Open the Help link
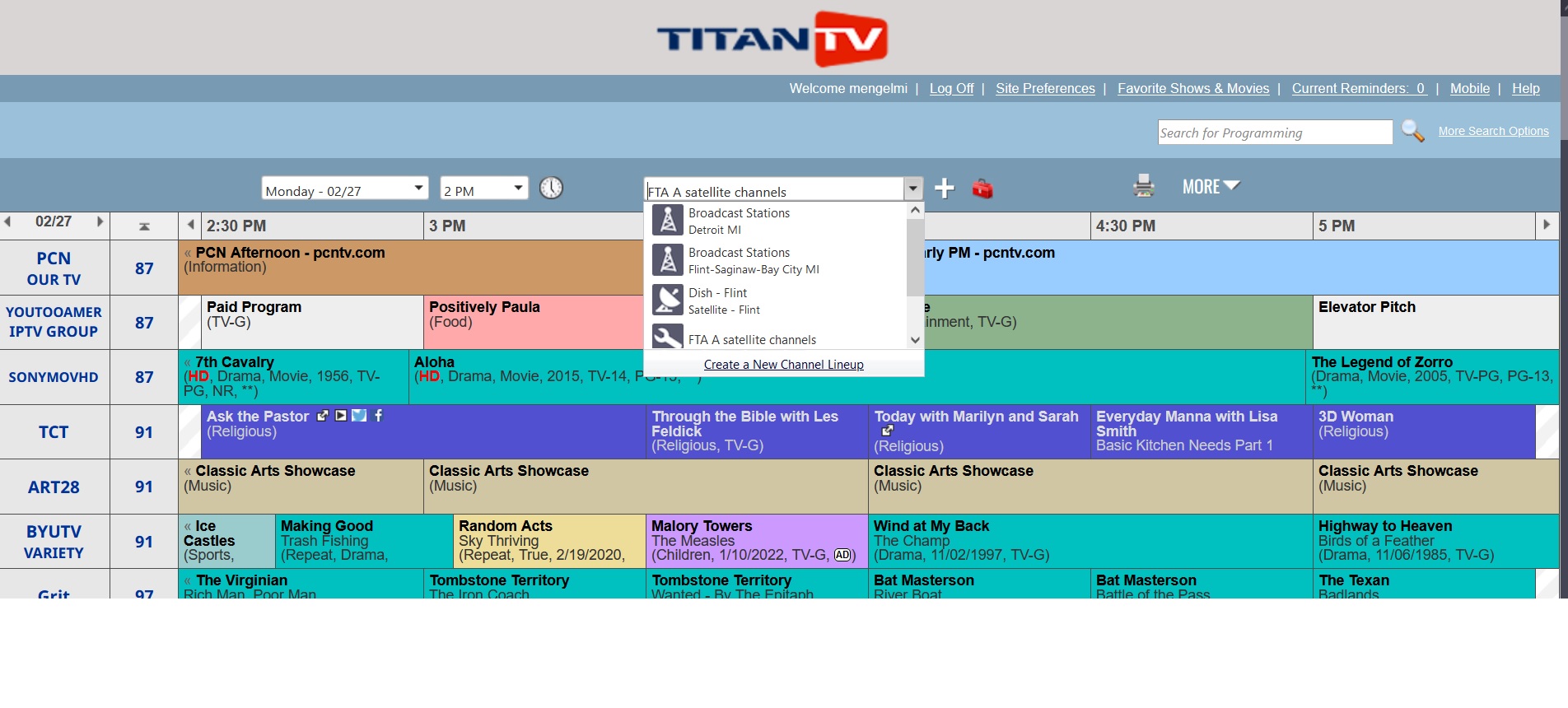The width and height of the screenshot is (1568, 708). pyautogui.click(x=1526, y=88)
